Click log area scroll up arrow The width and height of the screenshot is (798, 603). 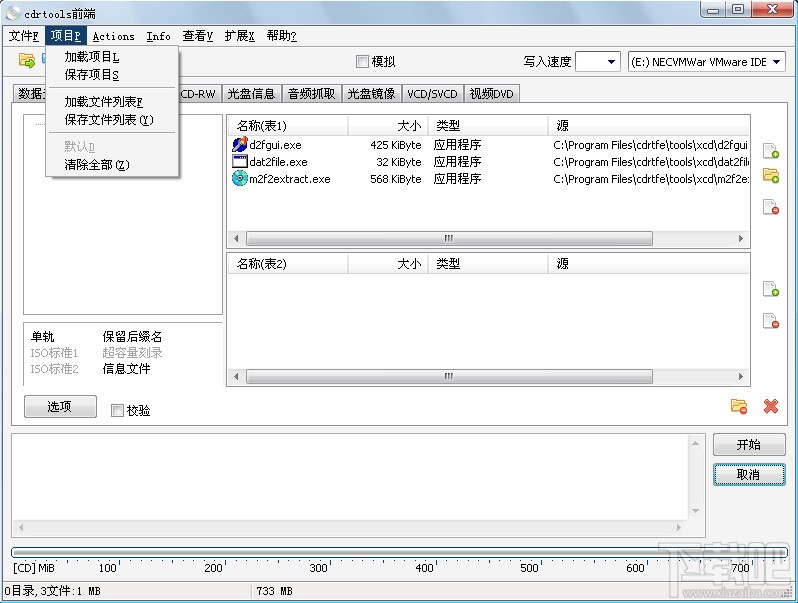(x=695, y=444)
